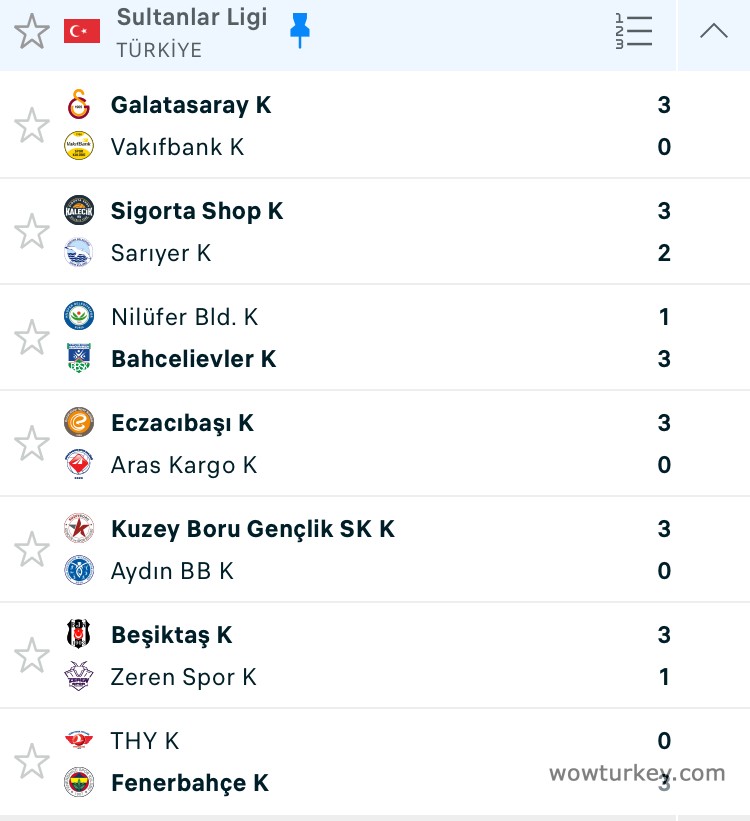This screenshot has height=821, width=750.
Task: Star the Sigorta Shop K vs Sarıyer K match
Action: (32, 232)
